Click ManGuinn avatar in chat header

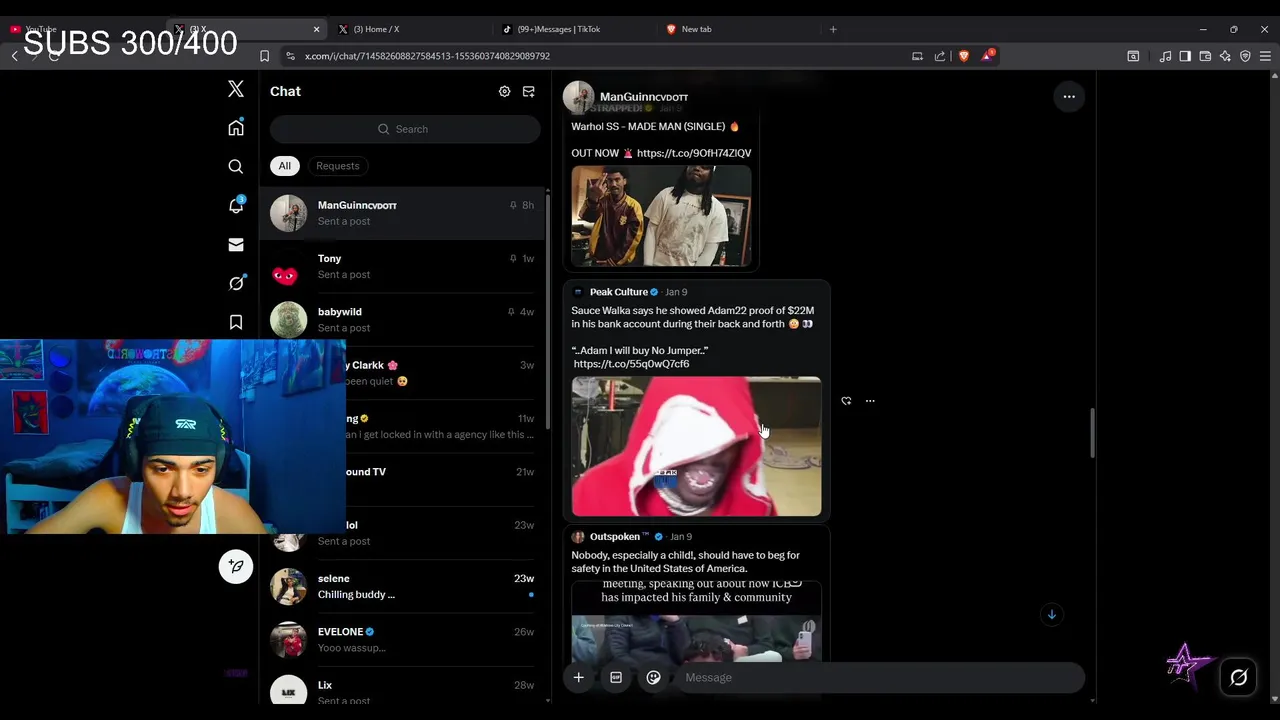click(x=578, y=97)
